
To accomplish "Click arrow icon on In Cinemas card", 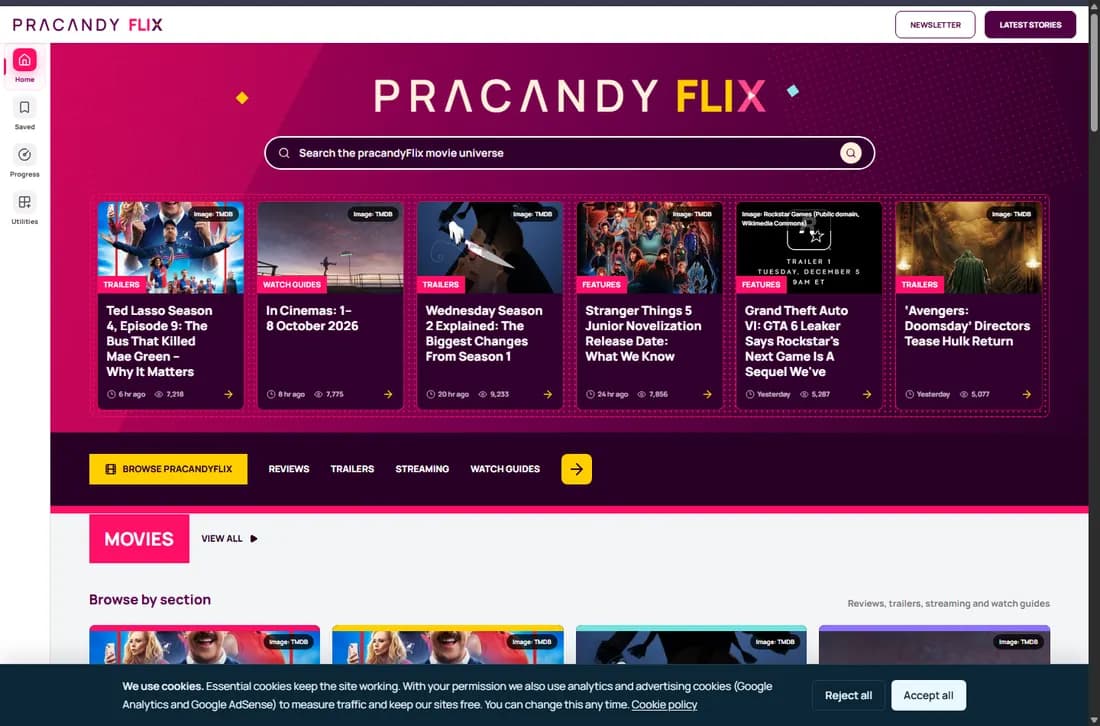I will pyautogui.click(x=388, y=394).
